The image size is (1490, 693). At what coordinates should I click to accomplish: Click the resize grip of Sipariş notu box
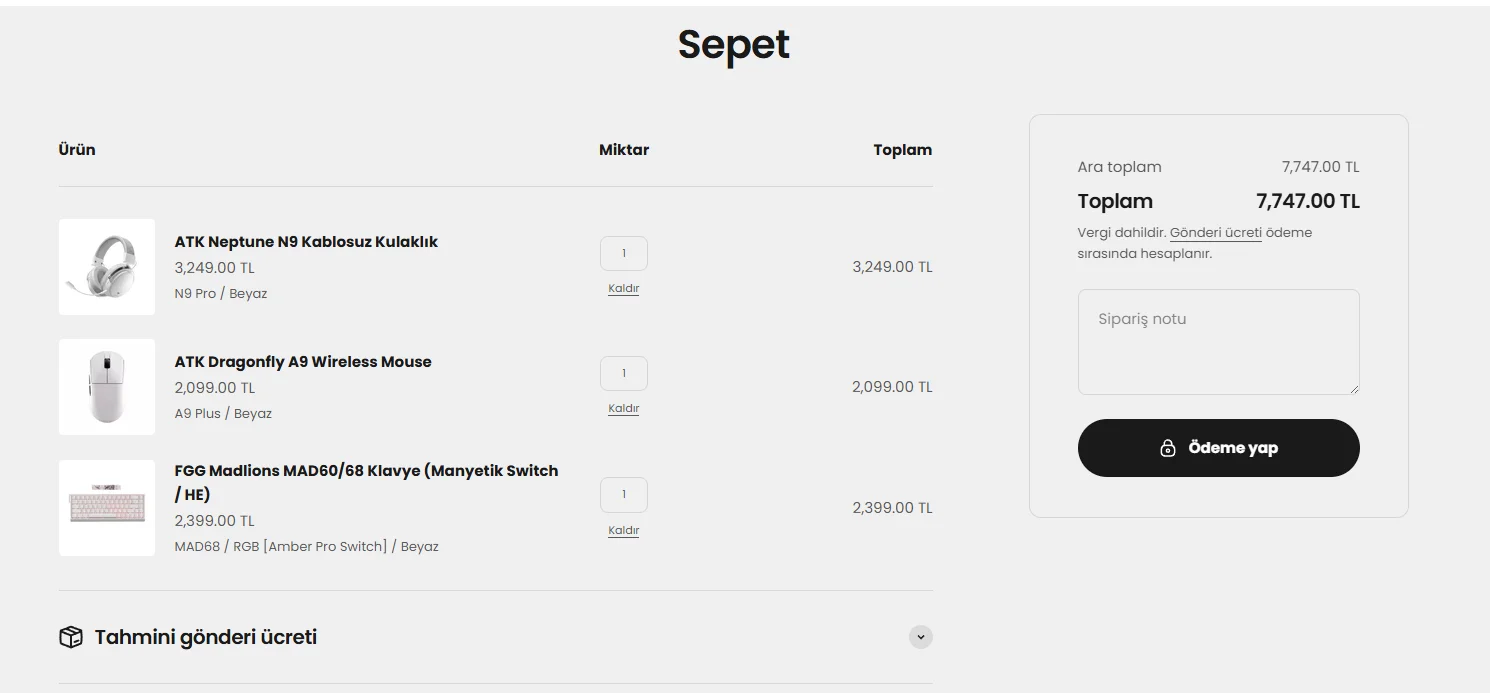(1354, 389)
